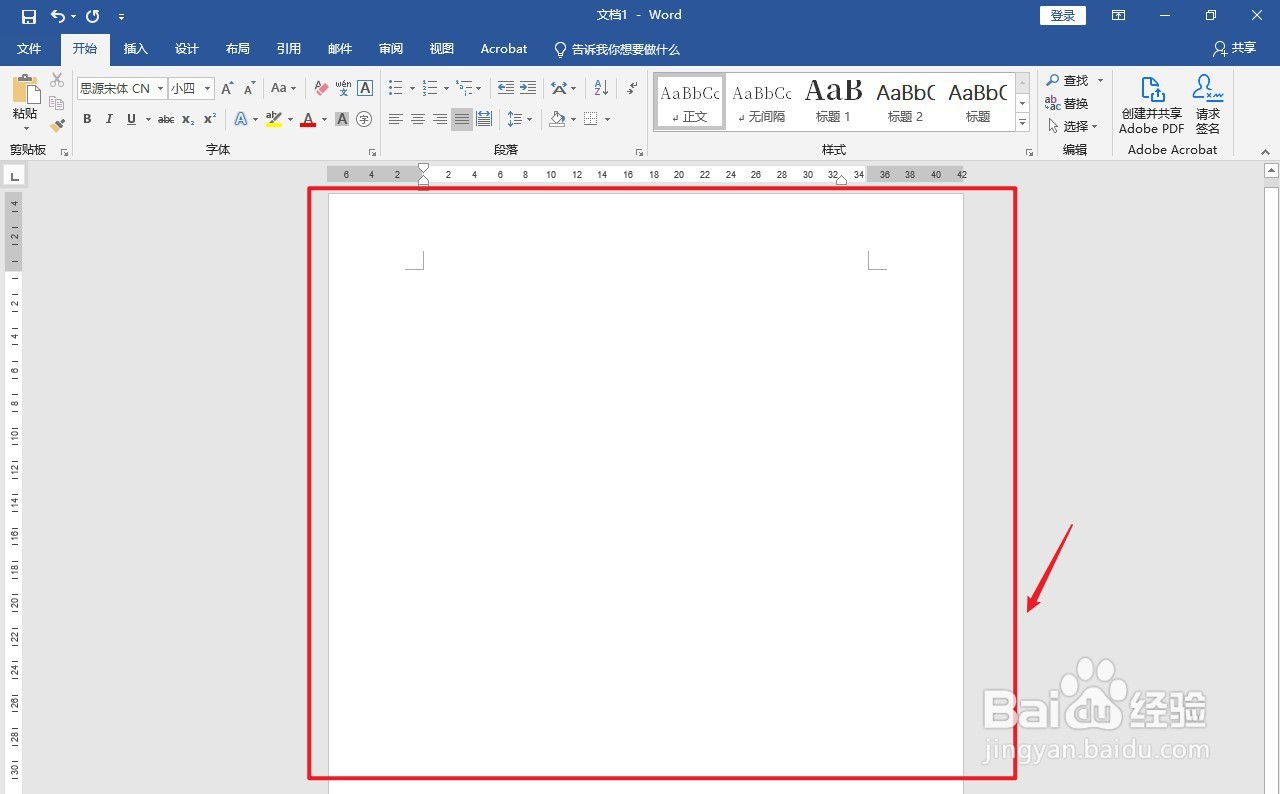Toggle Character Shading icon
Screen dimensions: 1280x794
[x=342, y=119]
